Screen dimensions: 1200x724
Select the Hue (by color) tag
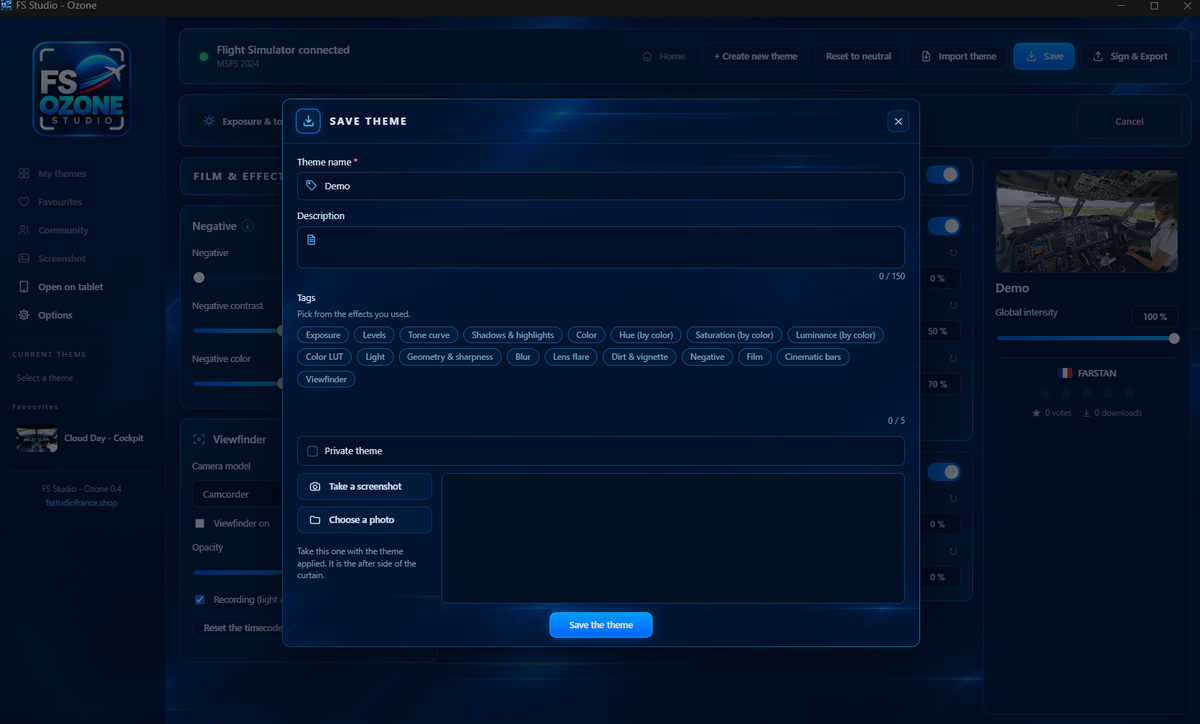[x=646, y=335]
